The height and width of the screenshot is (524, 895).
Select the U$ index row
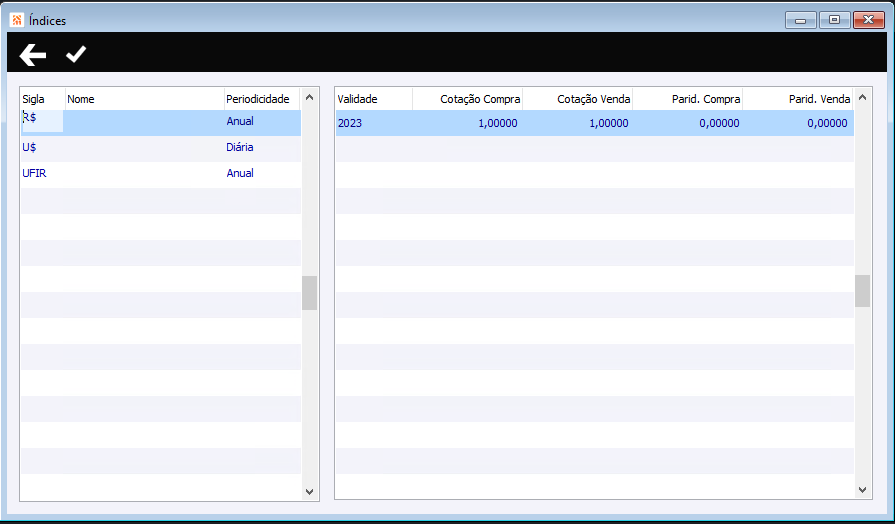(x=161, y=148)
